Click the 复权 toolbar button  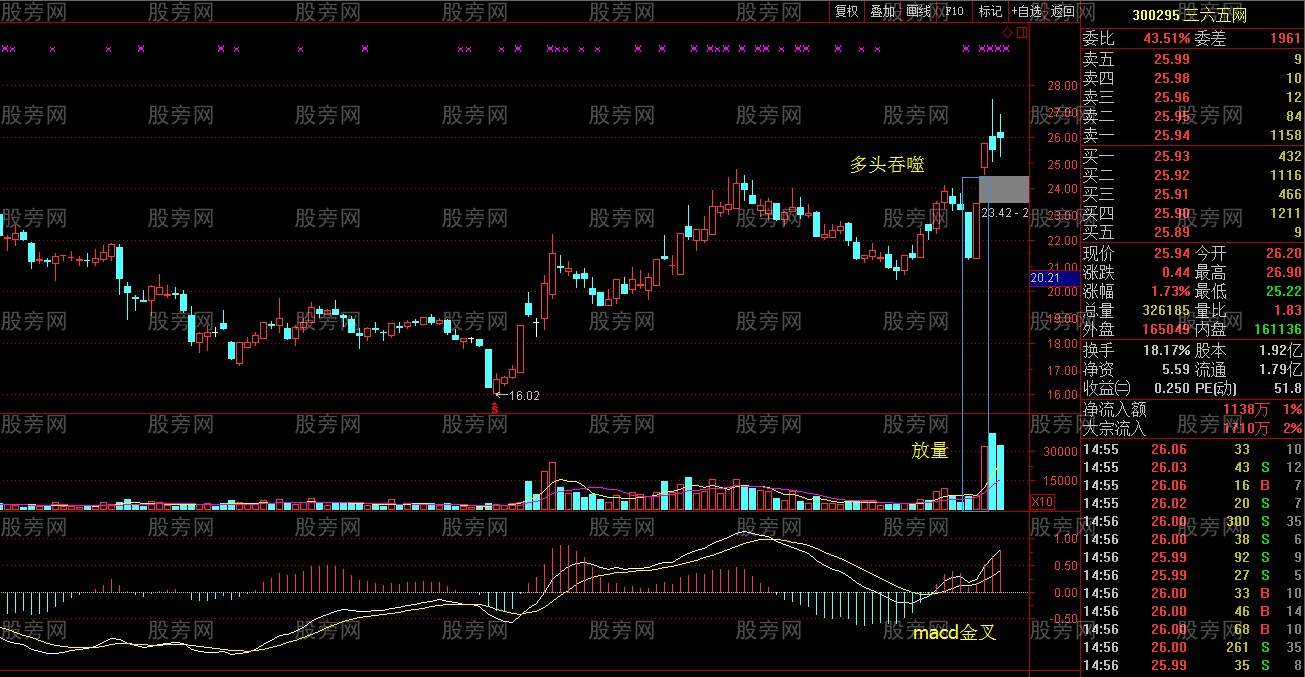846,11
